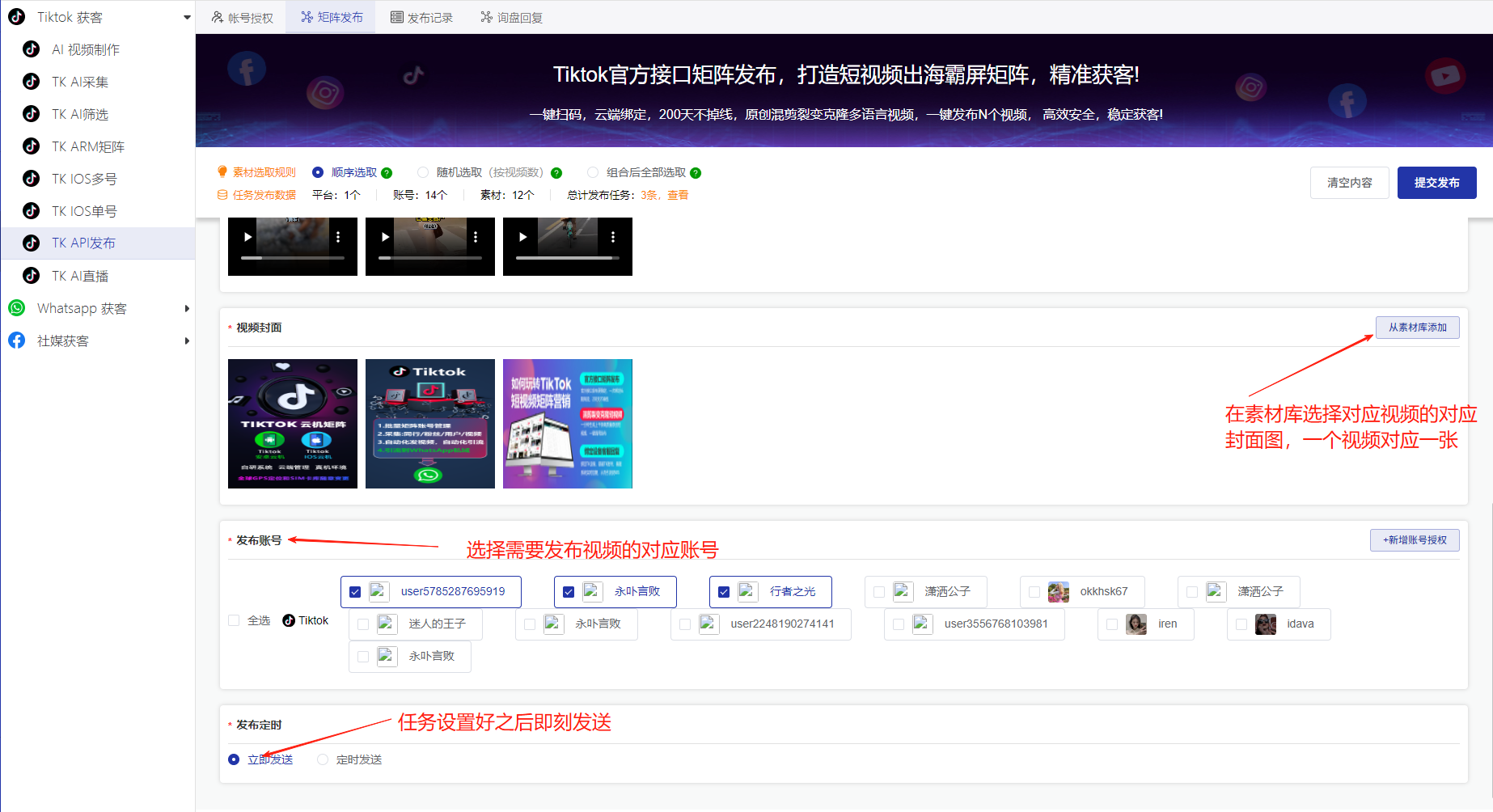Image resolution: width=1493 pixels, height=812 pixels.
Task: Select the Whatsapp 获客 section
Action: tap(81, 308)
